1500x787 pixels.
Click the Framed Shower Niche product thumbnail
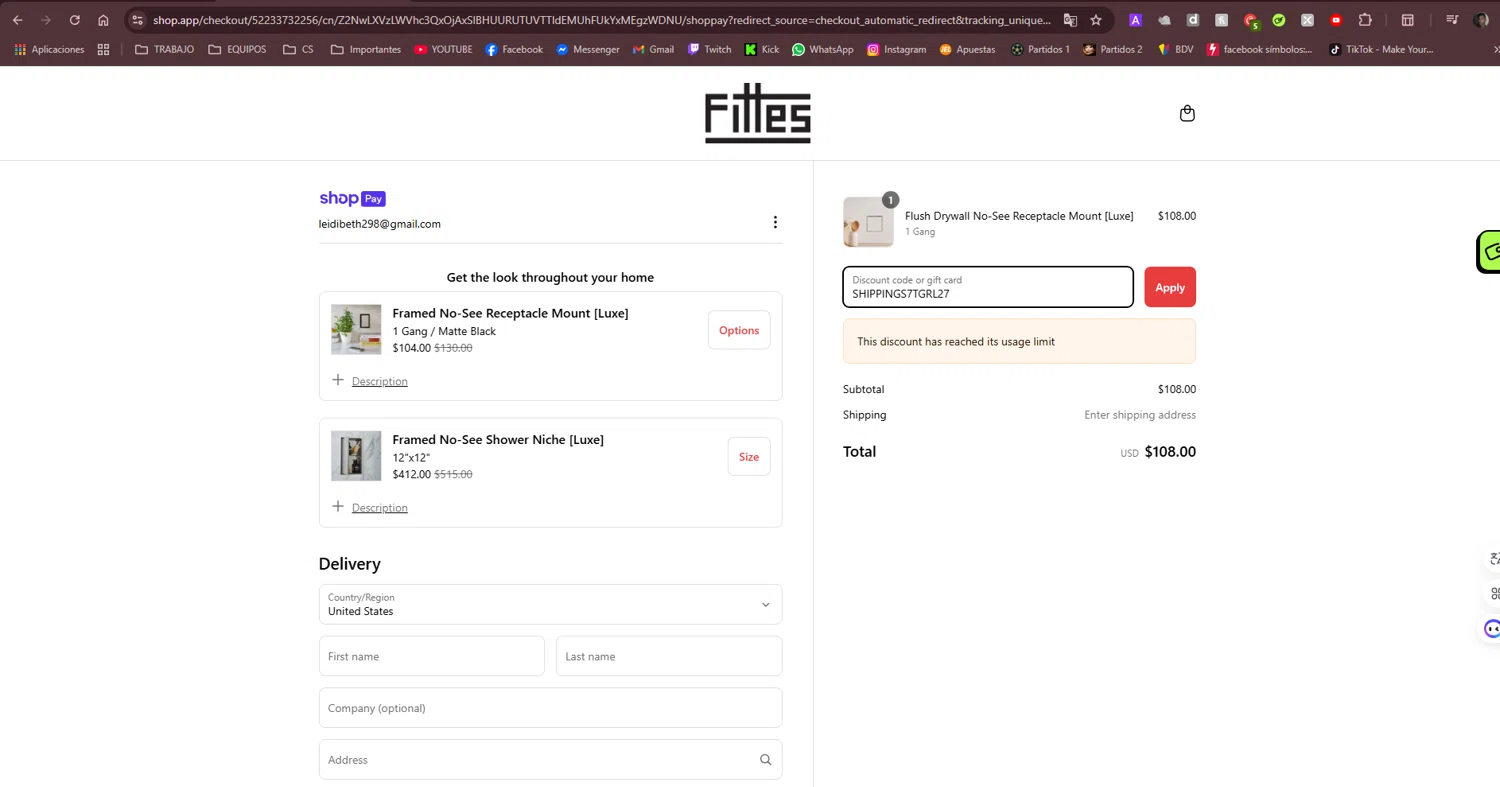click(356, 456)
